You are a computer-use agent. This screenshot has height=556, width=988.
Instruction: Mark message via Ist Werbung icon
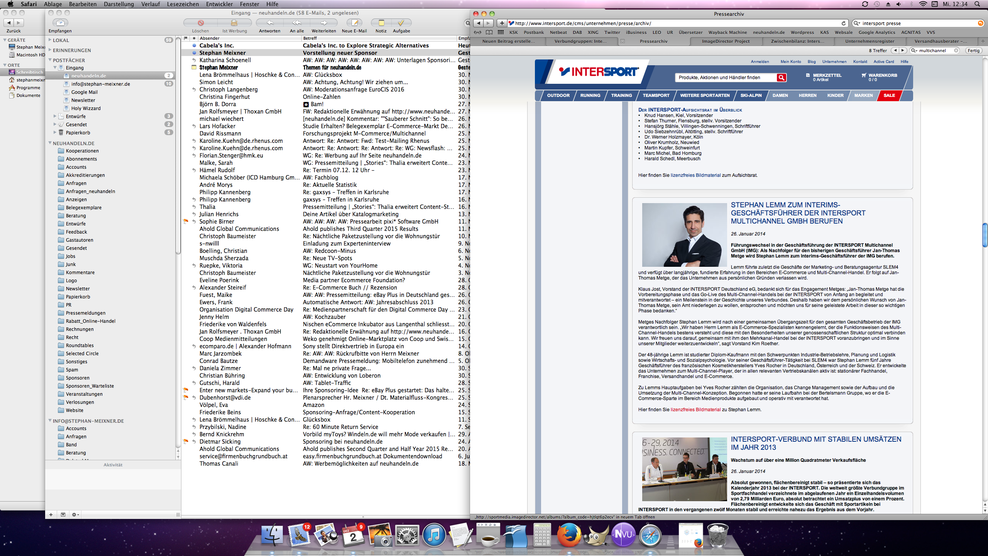point(234,23)
